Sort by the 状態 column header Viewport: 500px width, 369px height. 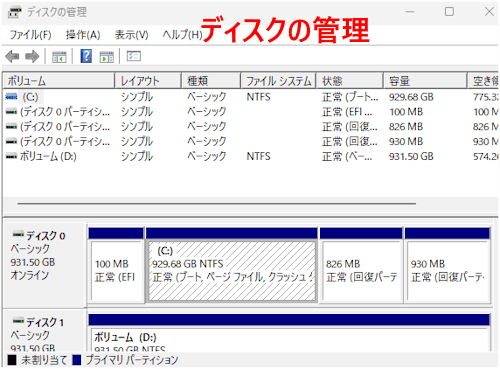pos(350,81)
